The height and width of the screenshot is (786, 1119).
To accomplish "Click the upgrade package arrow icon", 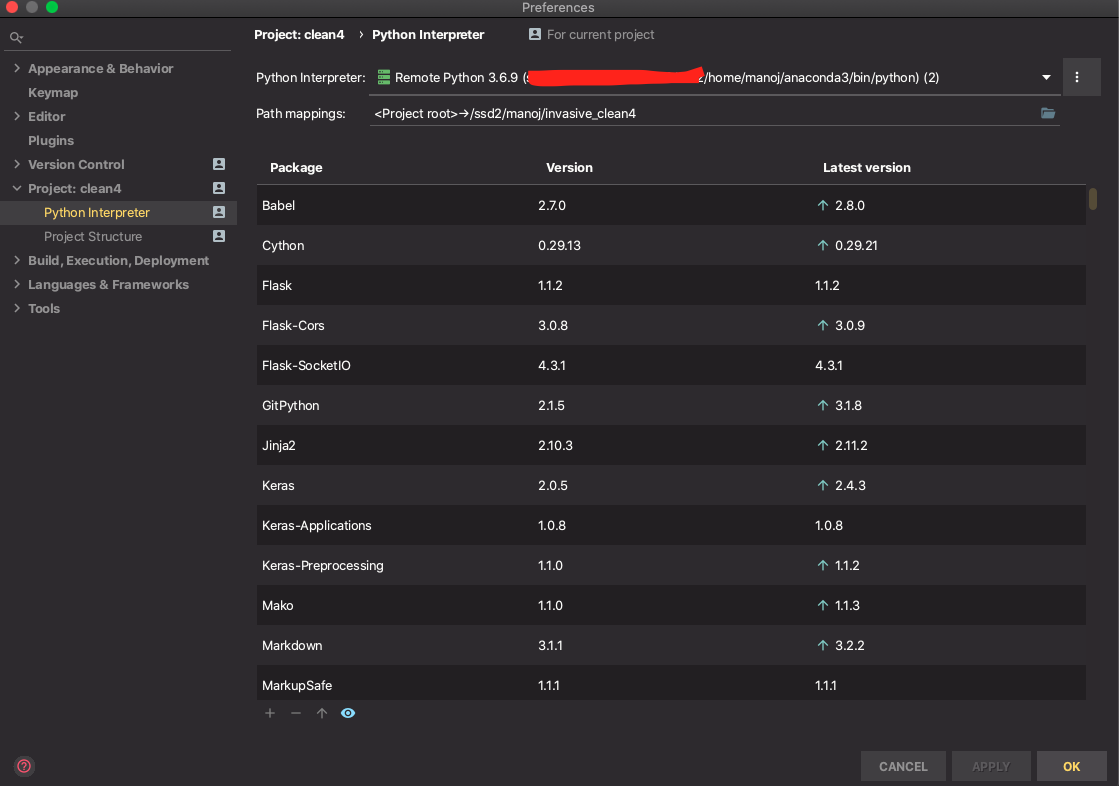I will point(322,713).
